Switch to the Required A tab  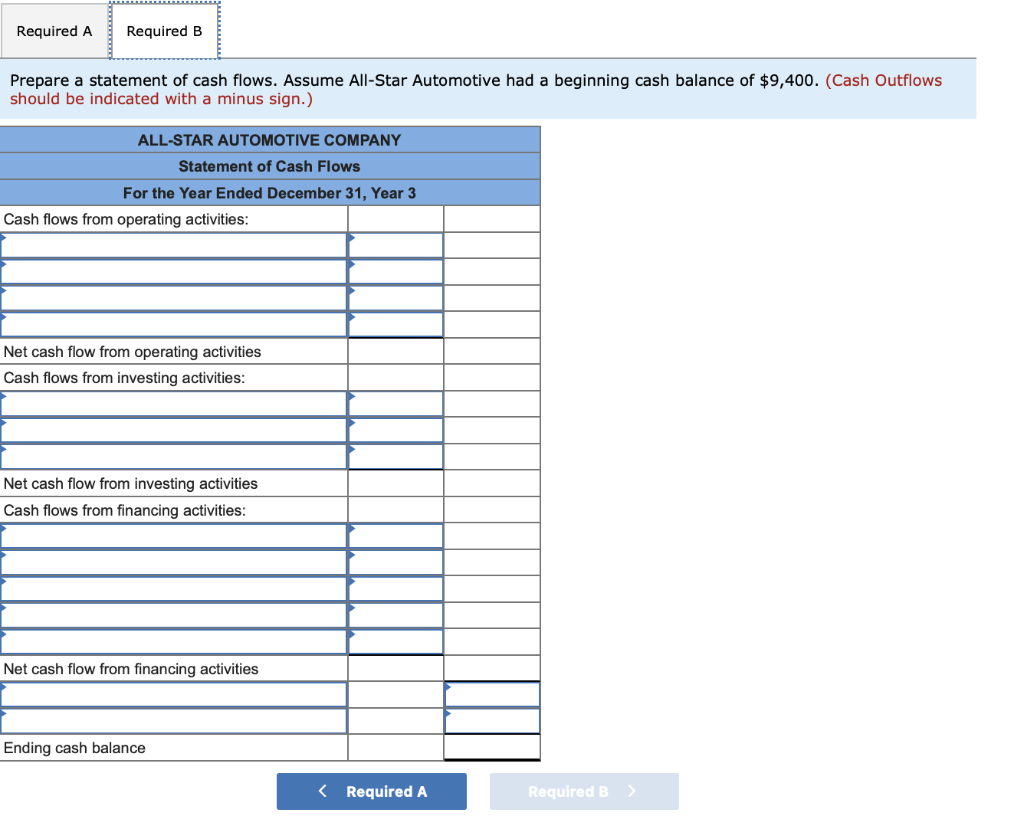(54, 31)
